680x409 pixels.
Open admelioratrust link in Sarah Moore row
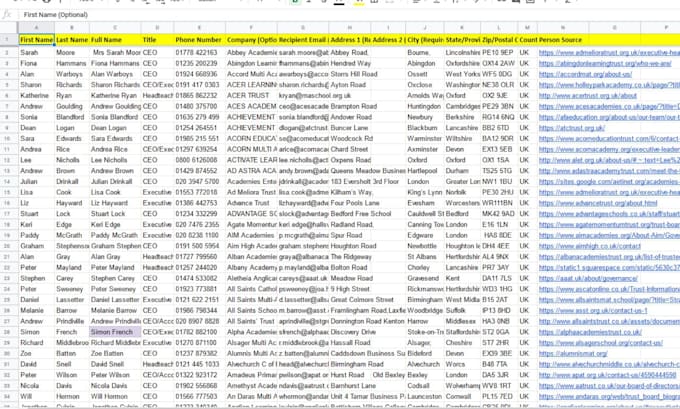click(609, 52)
